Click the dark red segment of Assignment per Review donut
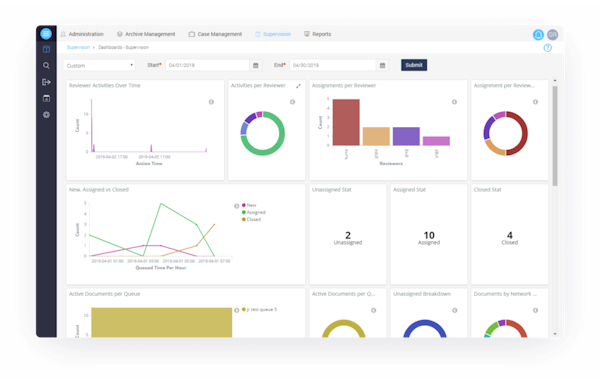600x379 pixels. point(525,133)
